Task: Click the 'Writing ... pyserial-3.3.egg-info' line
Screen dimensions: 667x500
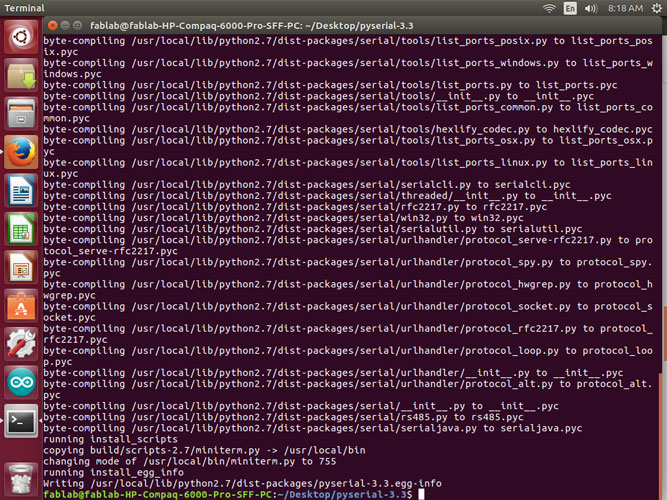Action: pos(242,483)
